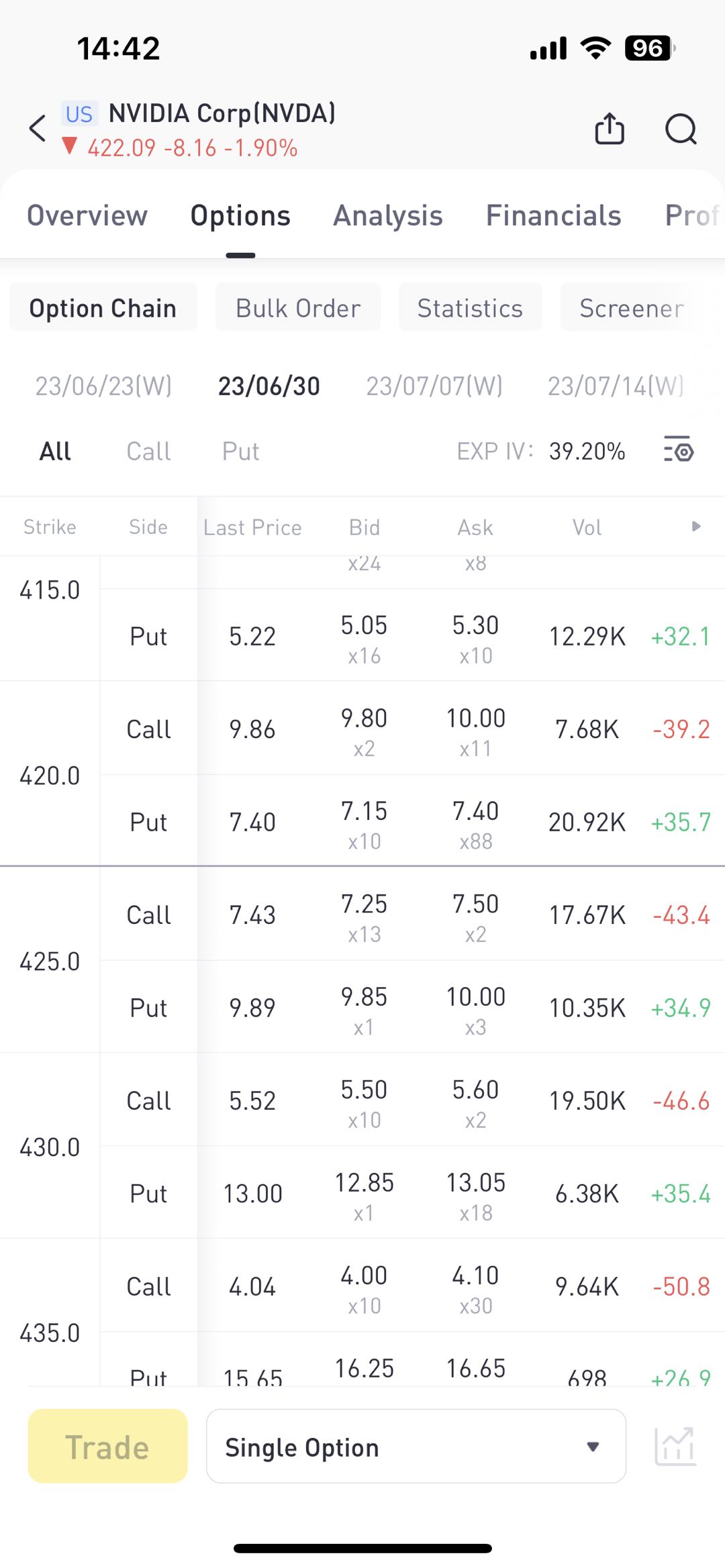Tap the Wi-Fi status icon

click(595, 48)
